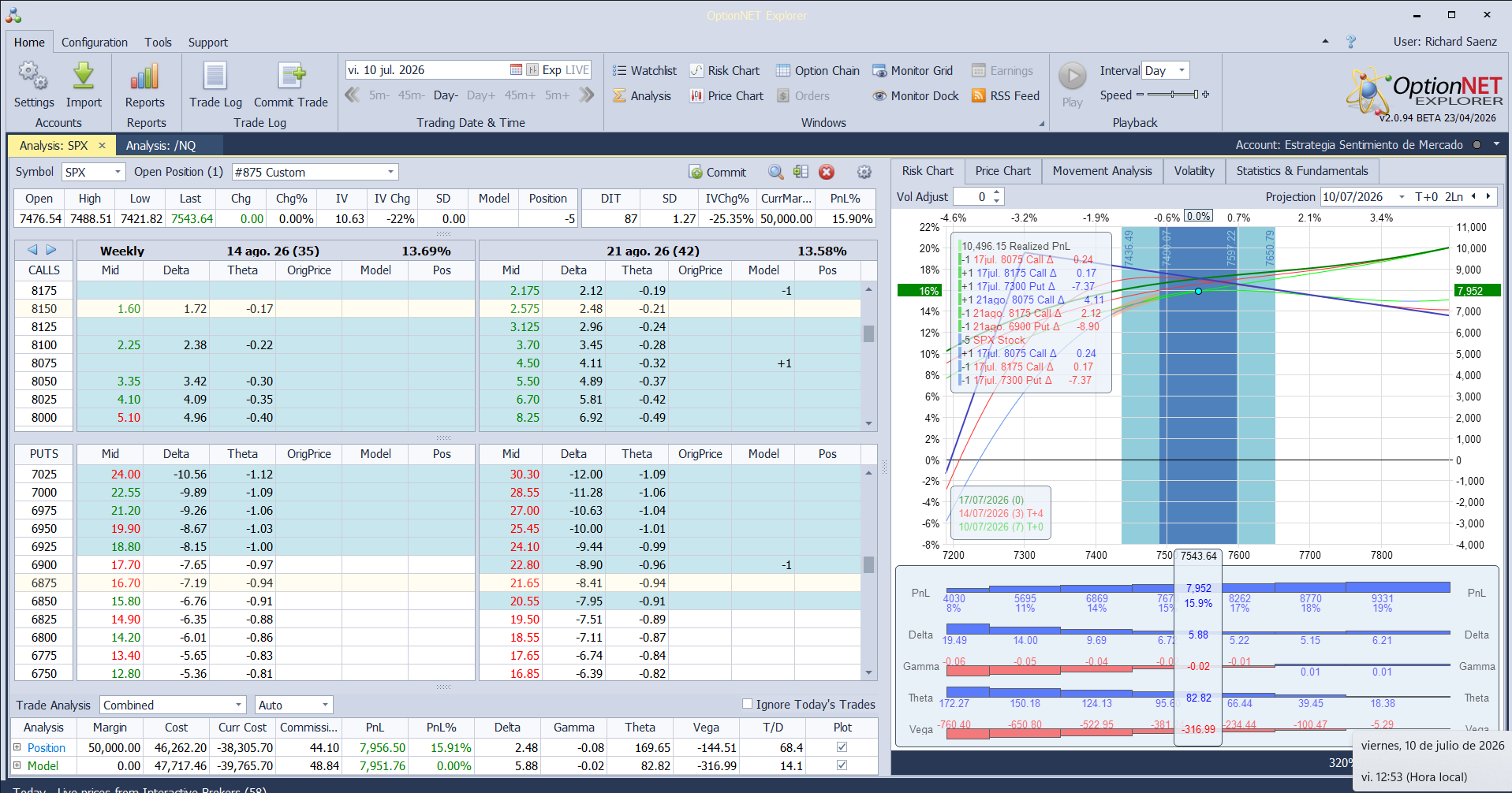Open the position settings gear icon
Viewport: 1512px width, 793px height.
point(864,172)
